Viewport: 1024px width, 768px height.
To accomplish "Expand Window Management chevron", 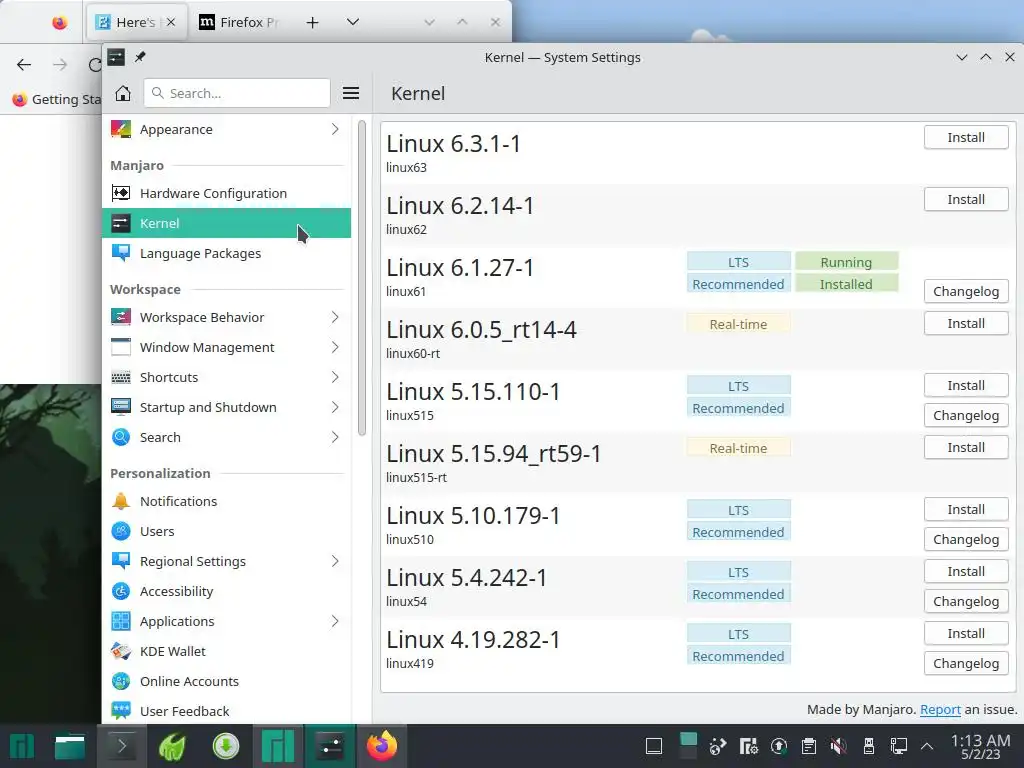I will (x=335, y=347).
